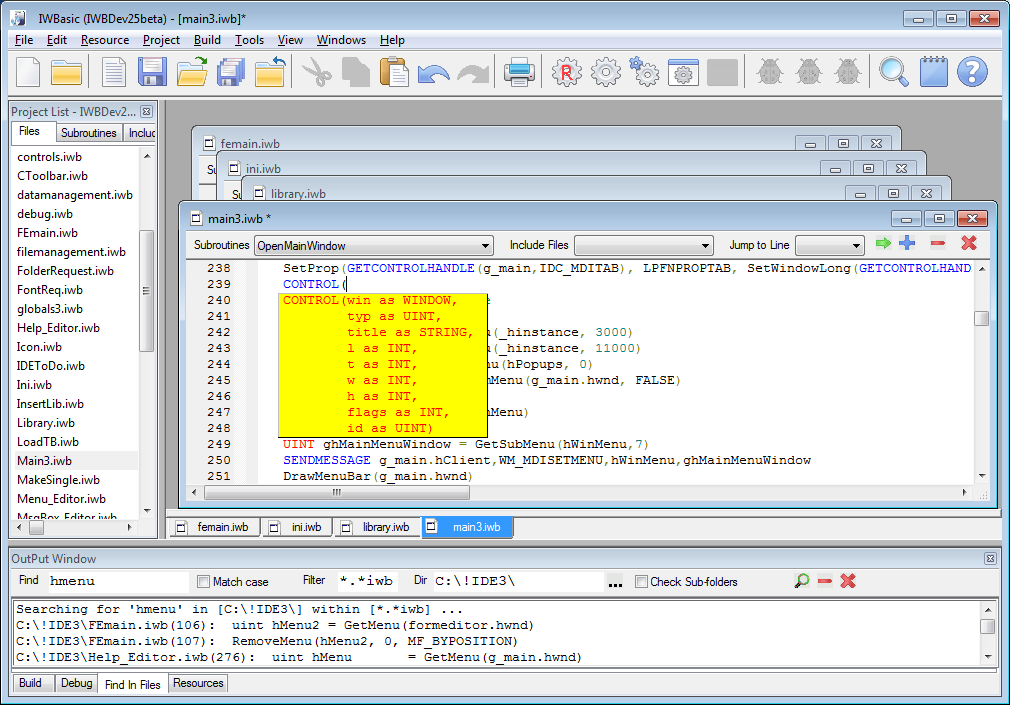Click the blue plus icon in main3.iwb
Screen dimensions: 1010x705
point(907,243)
